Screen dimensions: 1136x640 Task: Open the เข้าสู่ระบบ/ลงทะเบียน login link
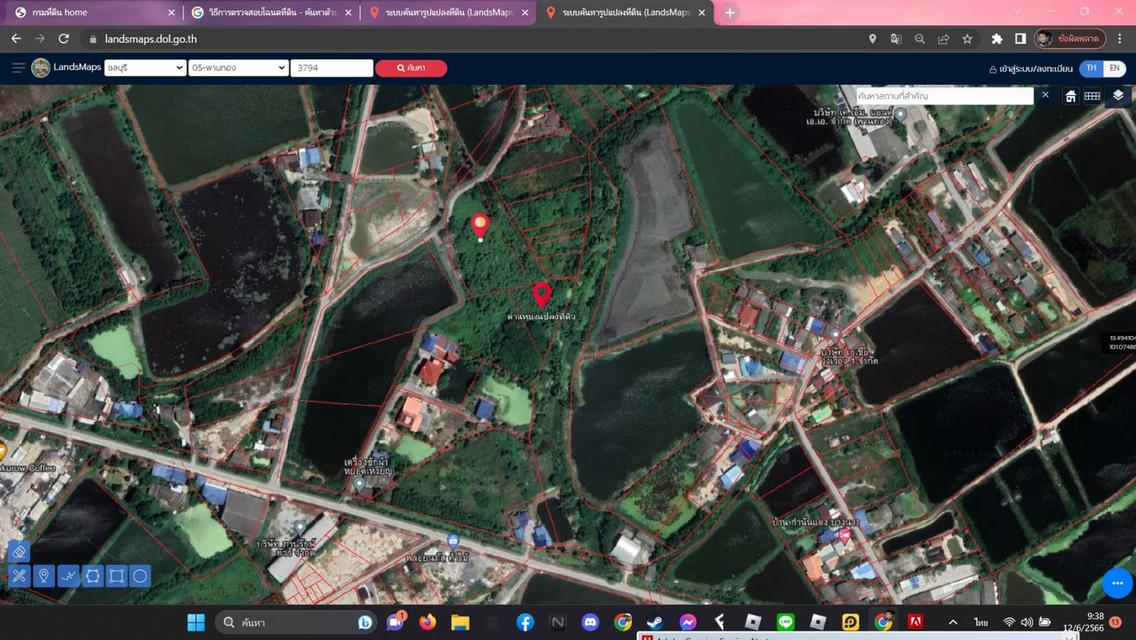tap(1030, 69)
